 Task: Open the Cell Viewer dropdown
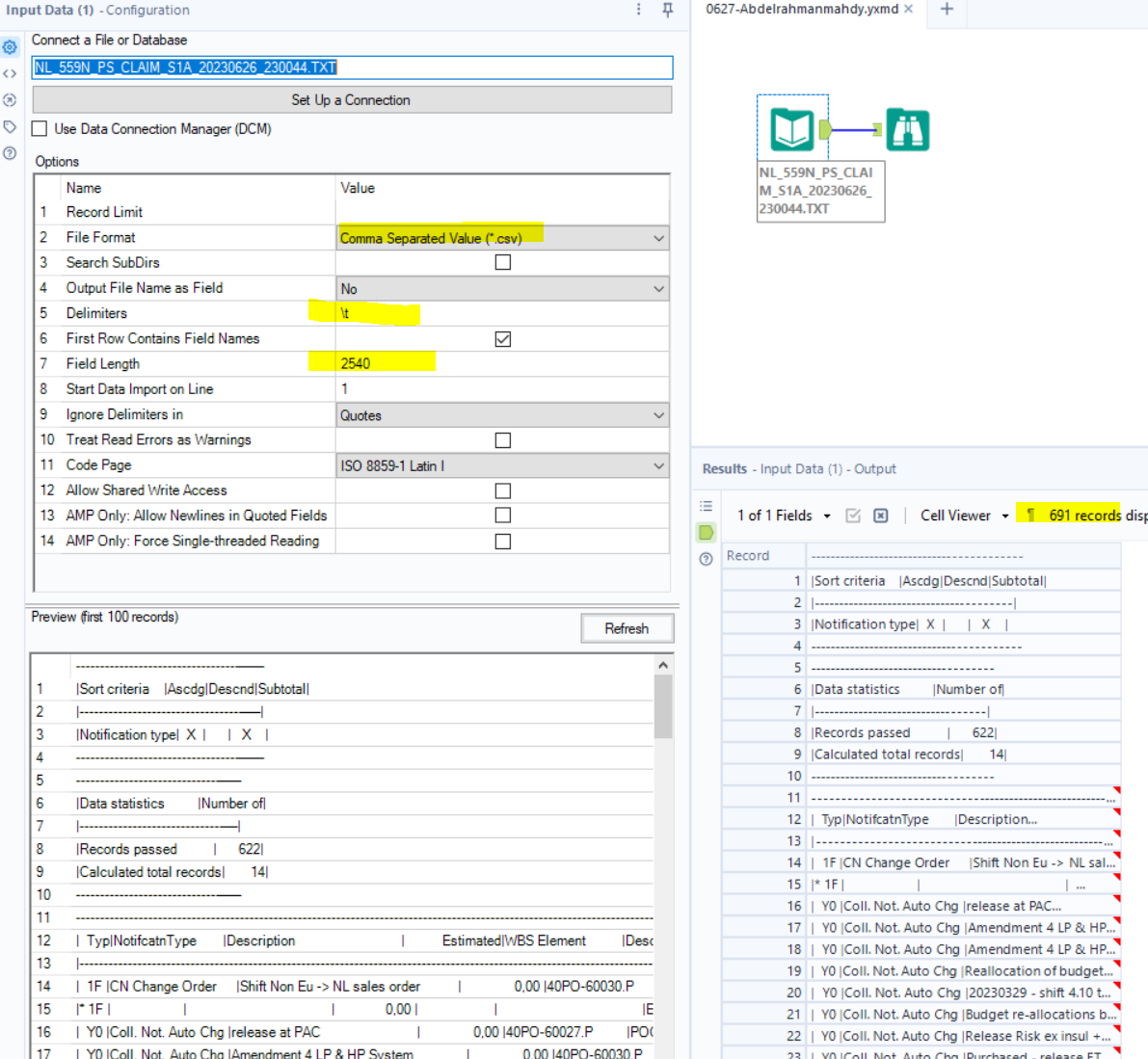tap(962, 515)
